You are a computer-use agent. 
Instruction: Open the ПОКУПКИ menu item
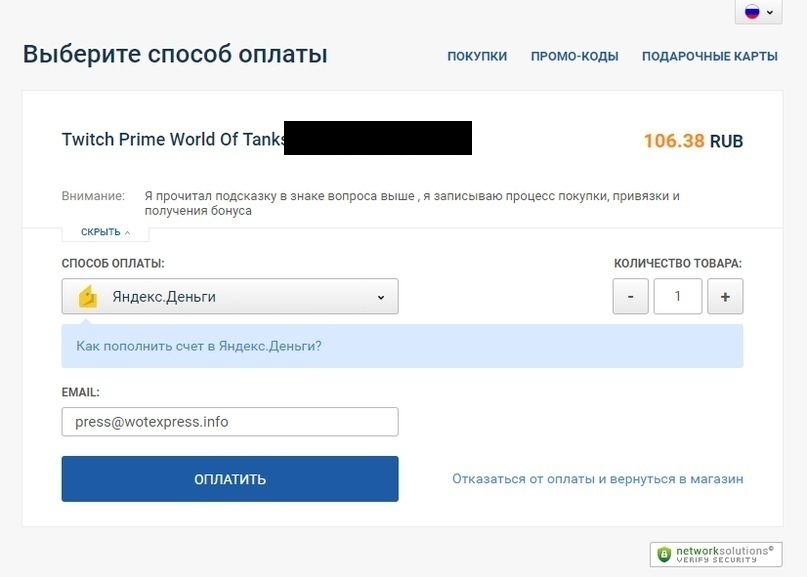pos(477,56)
